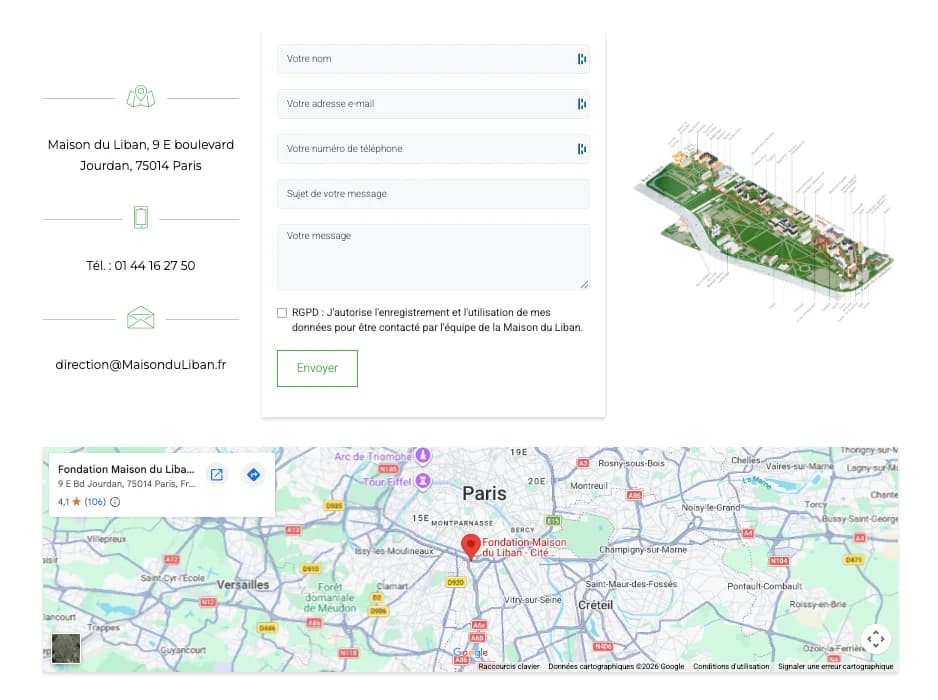Click the green mobile phone icon
The width and height of the screenshot is (938, 700).
click(x=141, y=217)
